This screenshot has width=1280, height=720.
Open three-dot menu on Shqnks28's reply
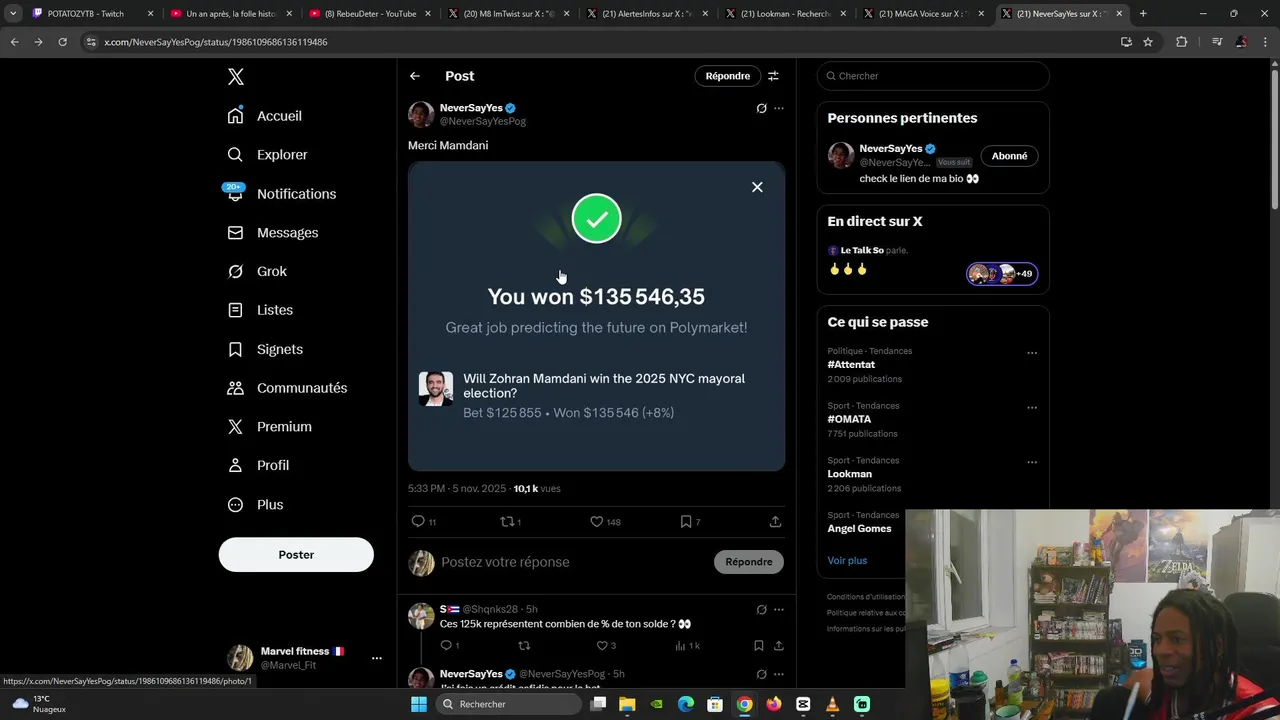(779, 610)
